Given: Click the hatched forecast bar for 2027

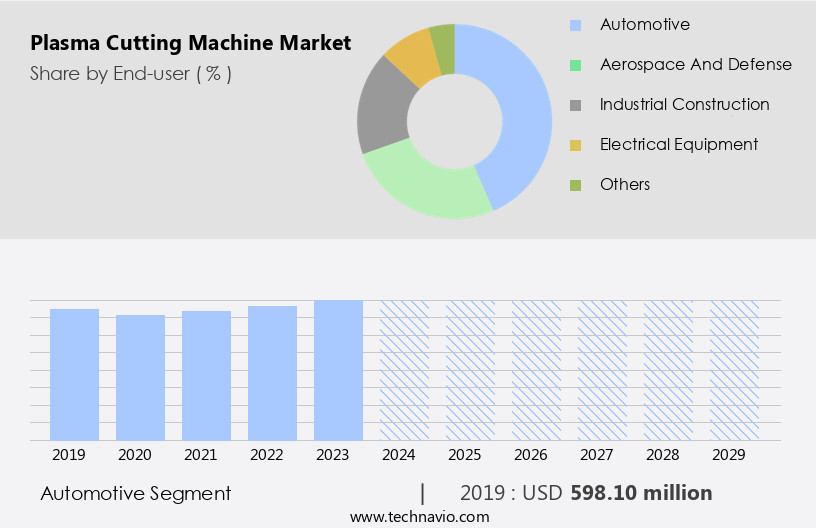Looking at the screenshot, I should (602, 370).
